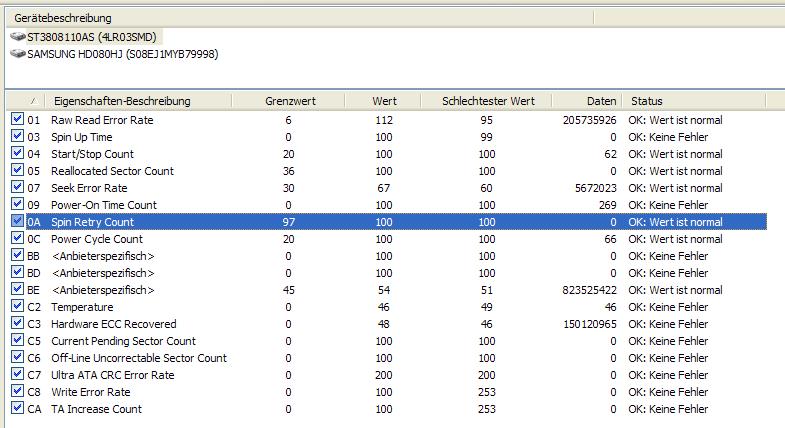Sort by the Status column header
The height and width of the screenshot is (428, 785).
pos(694,101)
